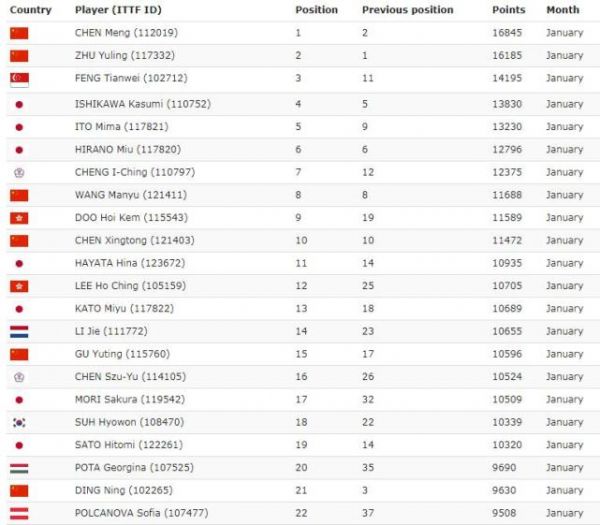Click the Month column header
Image resolution: width=600 pixels, height=525 pixels.
pos(563,10)
